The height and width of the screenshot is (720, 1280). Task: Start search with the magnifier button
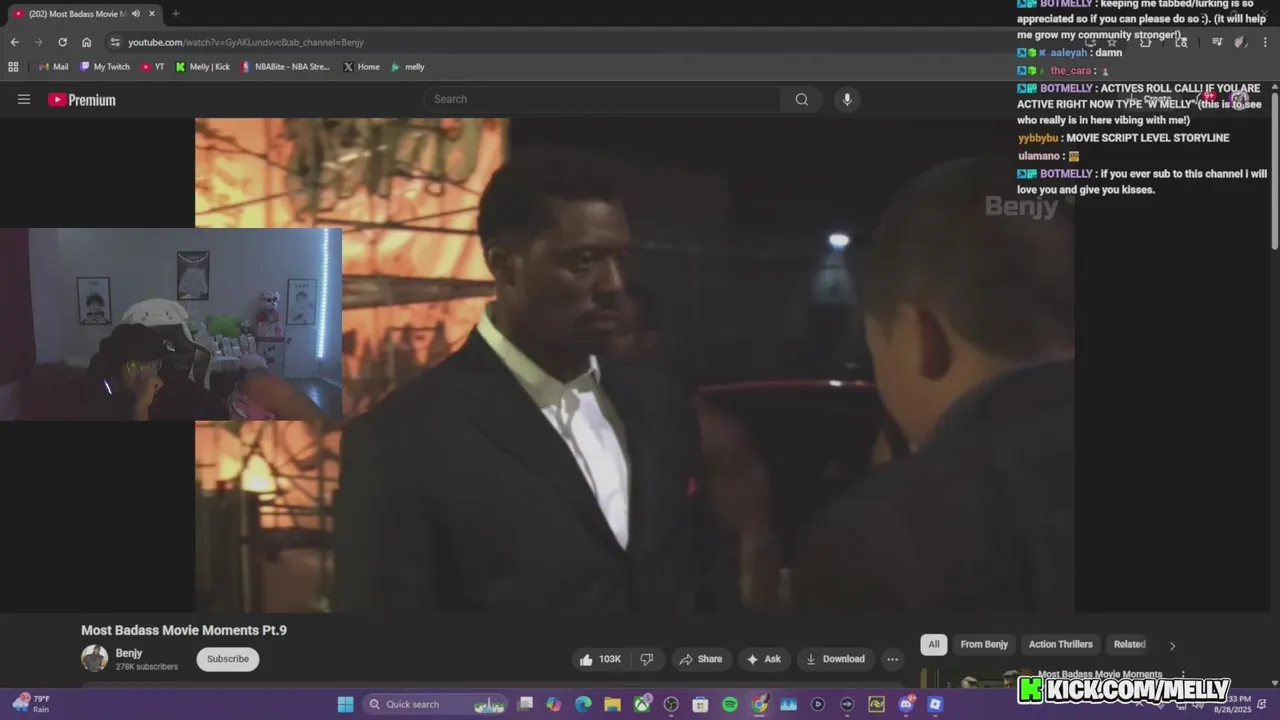click(x=801, y=99)
